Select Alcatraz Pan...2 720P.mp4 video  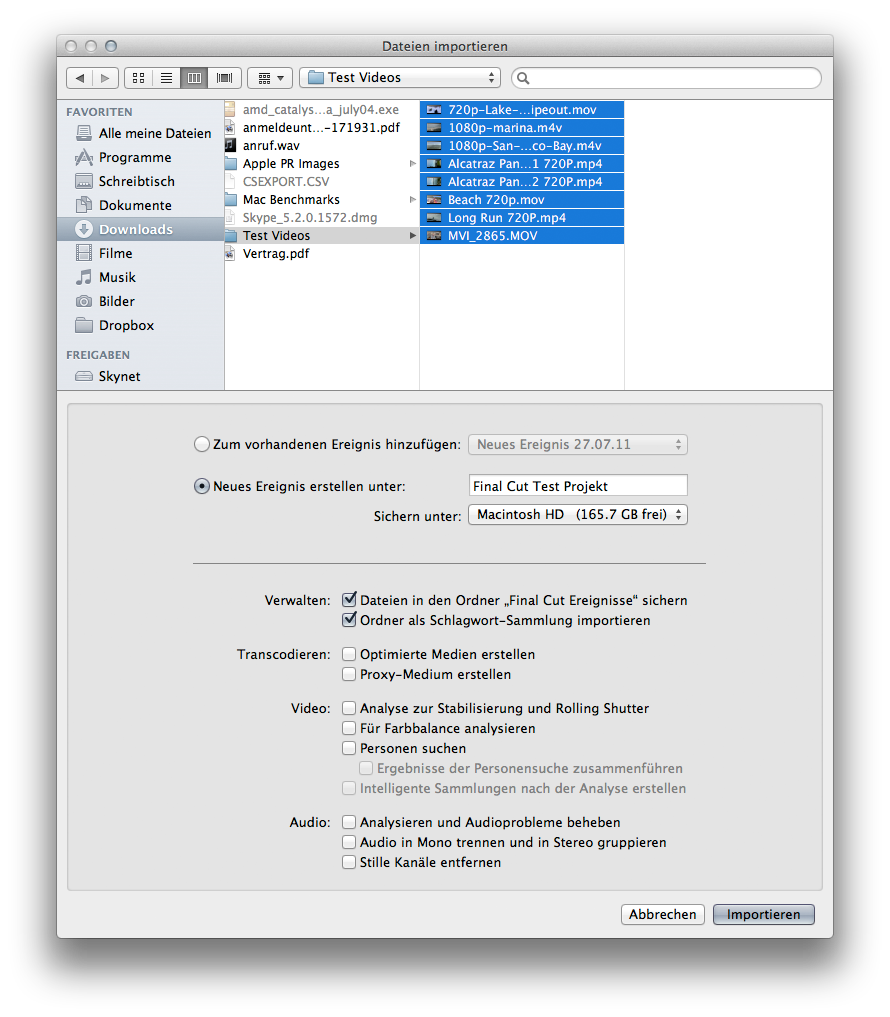pos(522,182)
